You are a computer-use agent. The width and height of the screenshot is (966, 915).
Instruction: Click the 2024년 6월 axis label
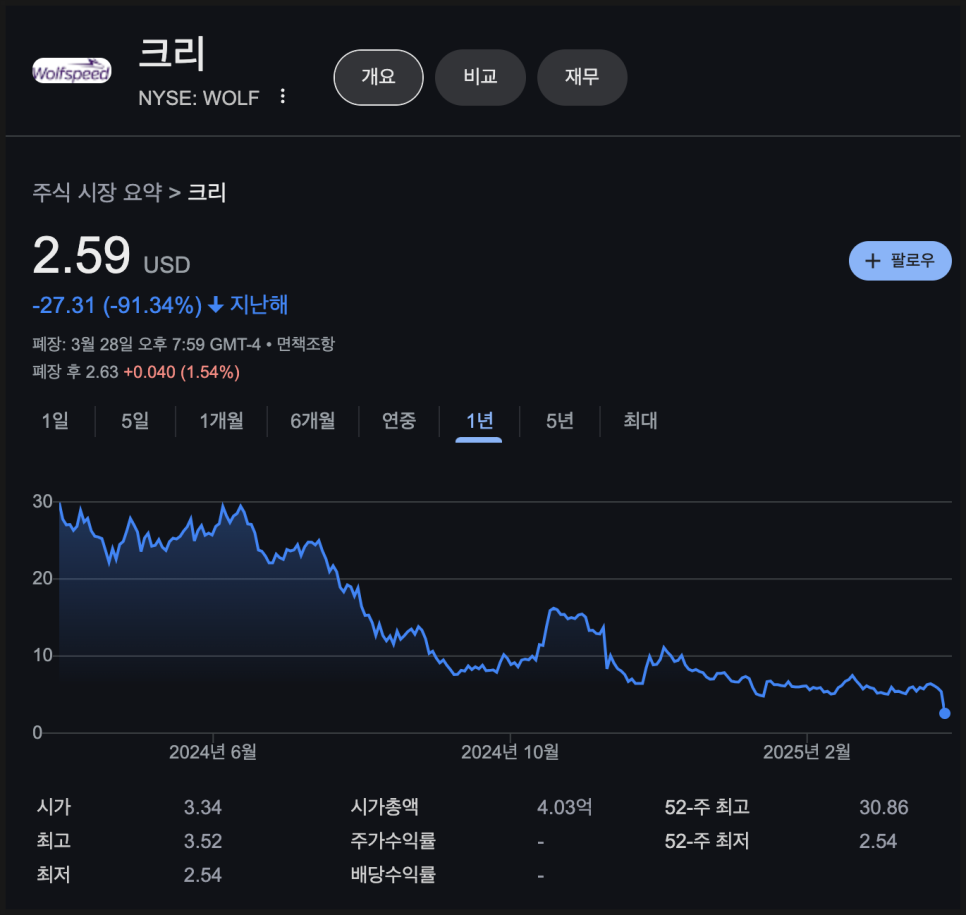(213, 752)
